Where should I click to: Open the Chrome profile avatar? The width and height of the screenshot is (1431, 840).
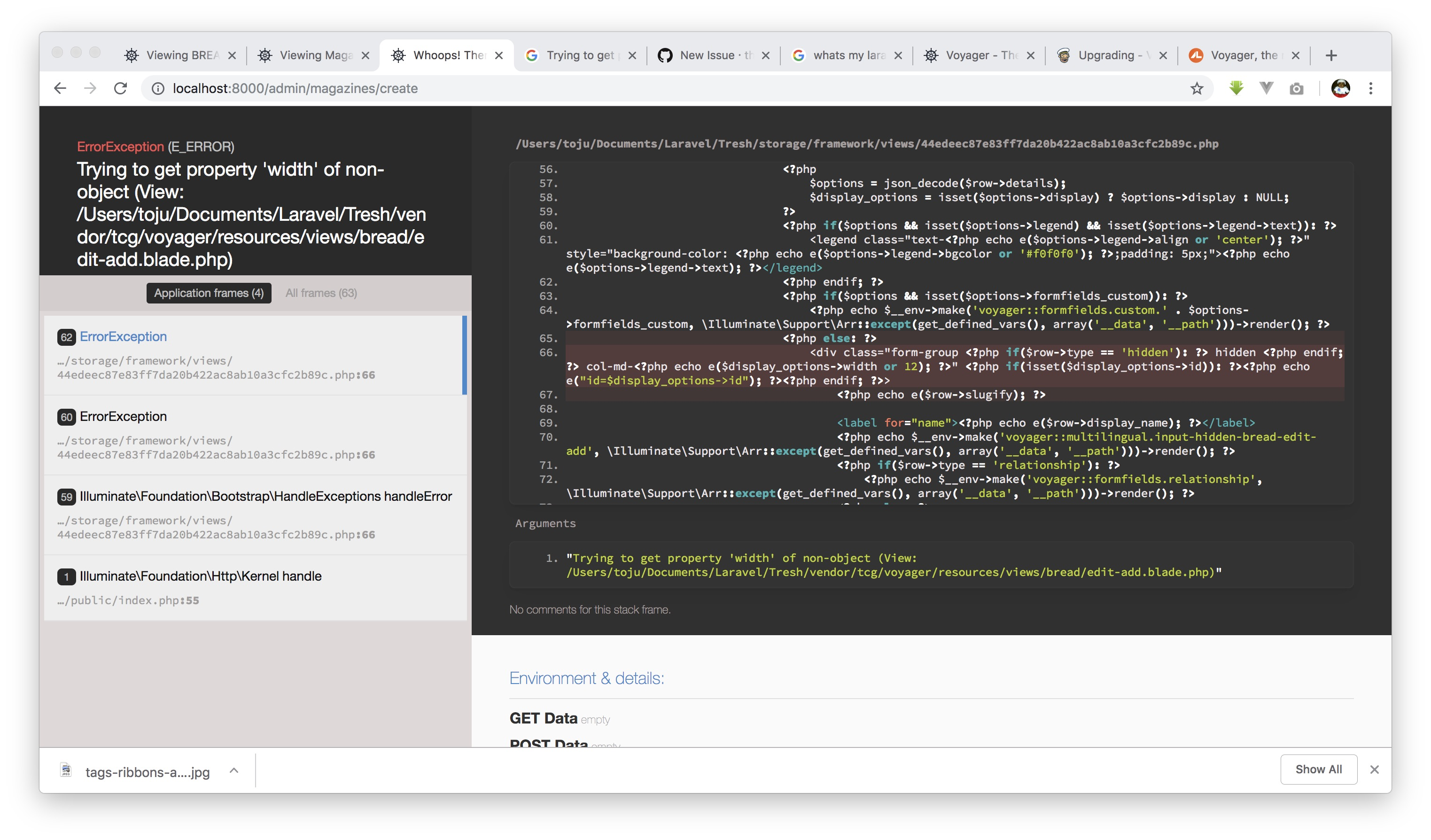pyautogui.click(x=1341, y=88)
